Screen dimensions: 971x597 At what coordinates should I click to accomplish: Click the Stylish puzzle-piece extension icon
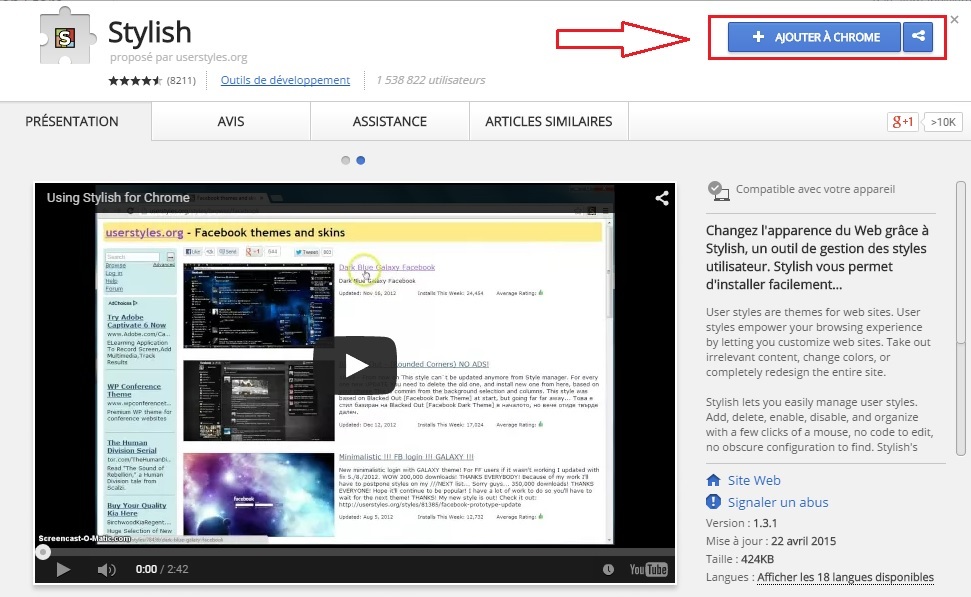pos(67,37)
